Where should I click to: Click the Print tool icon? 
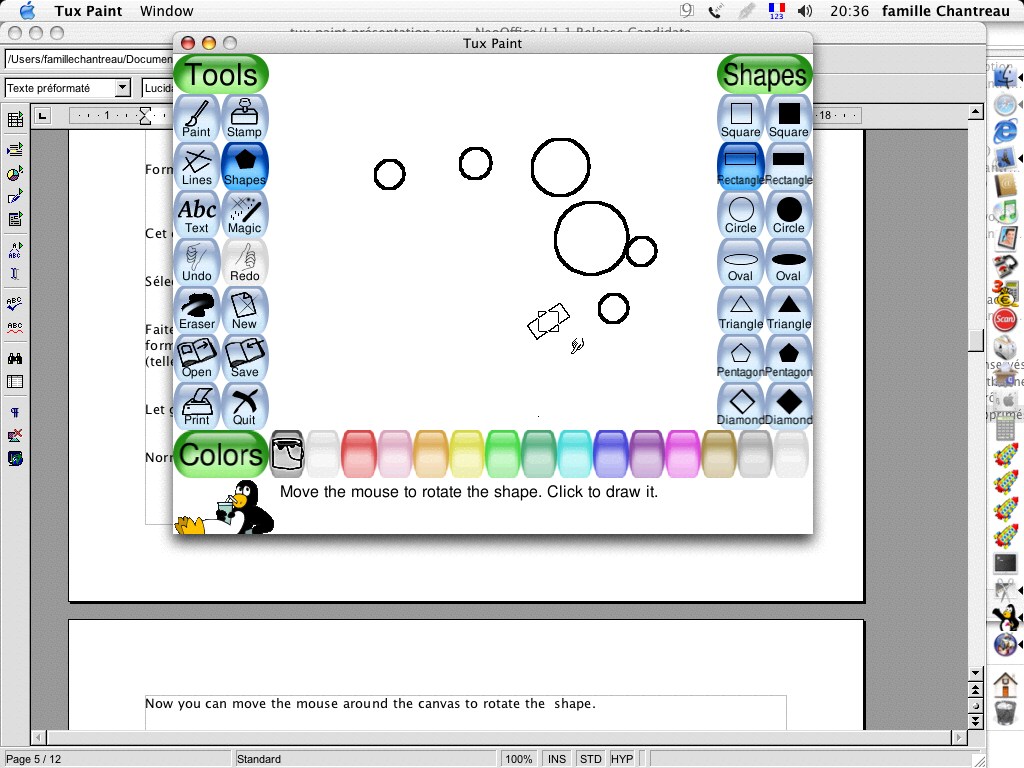(197, 406)
